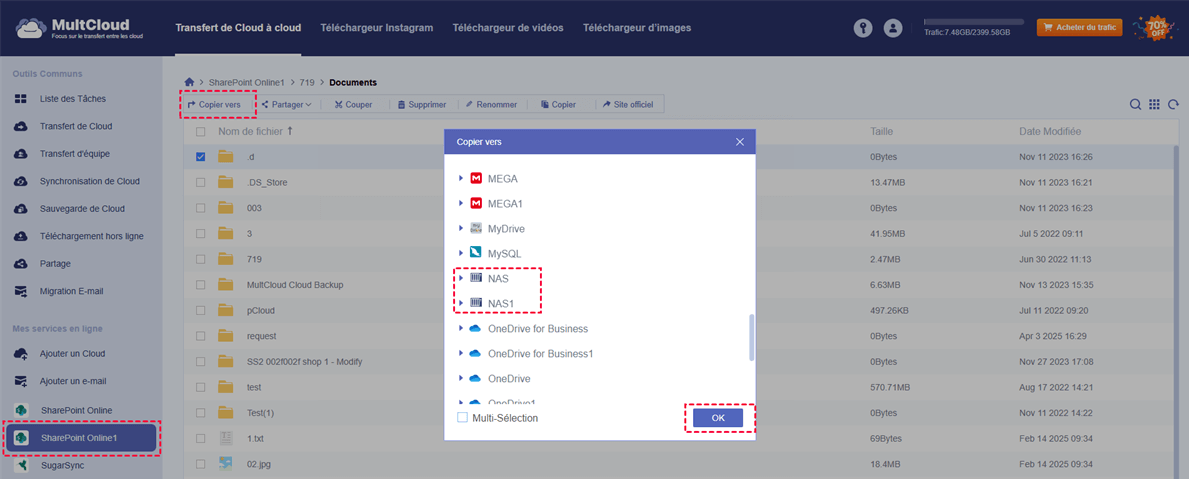Open Téléchargeur d'images tab

637,28
